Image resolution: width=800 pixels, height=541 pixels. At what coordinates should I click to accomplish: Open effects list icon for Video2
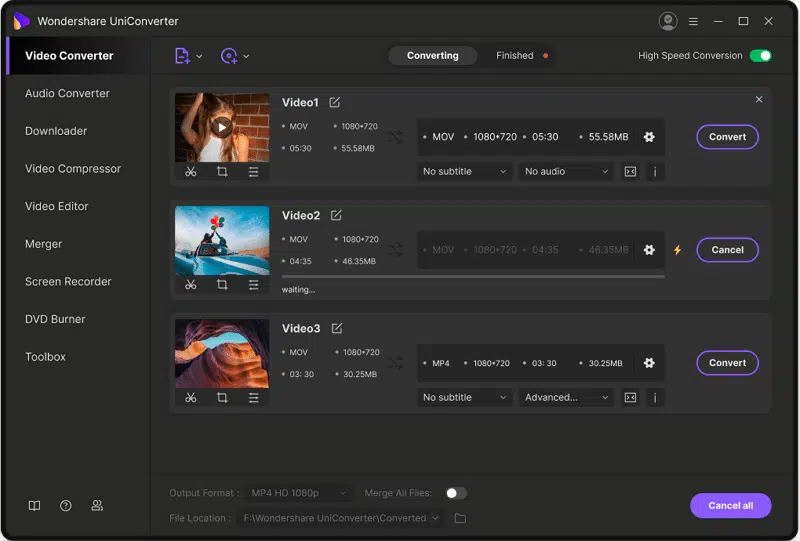pyautogui.click(x=254, y=284)
